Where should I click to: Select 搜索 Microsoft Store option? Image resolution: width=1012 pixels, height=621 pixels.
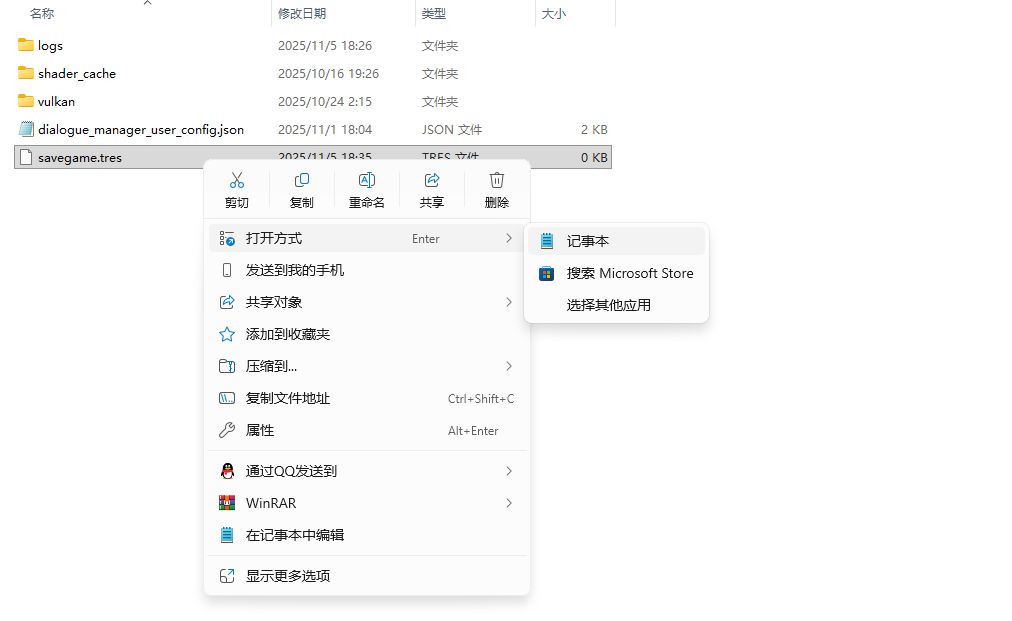pyautogui.click(x=616, y=273)
